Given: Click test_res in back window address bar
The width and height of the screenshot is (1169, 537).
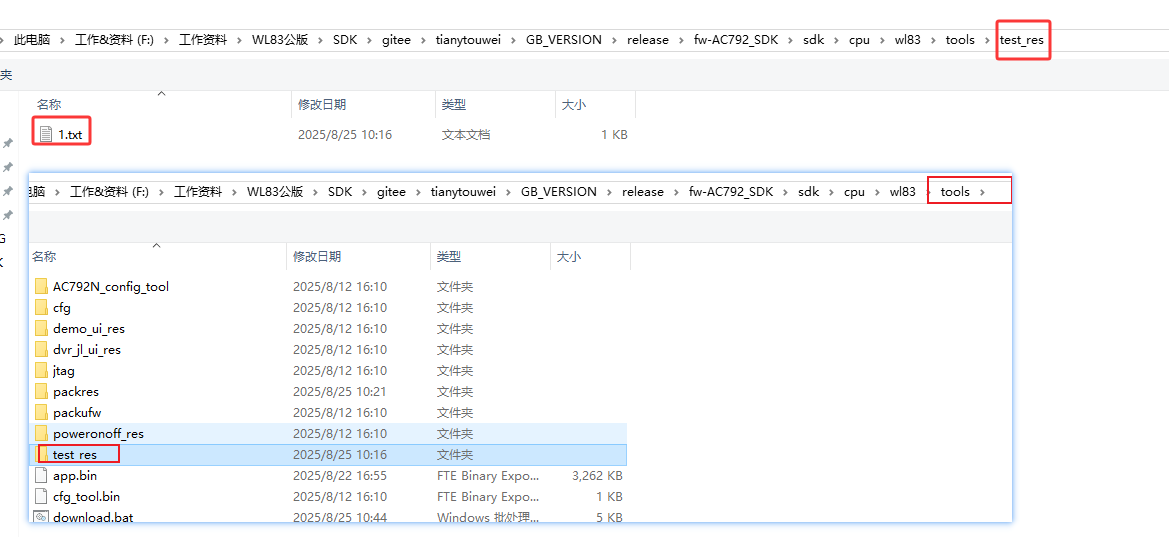Looking at the screenshot, I should tap(1021, 40).
